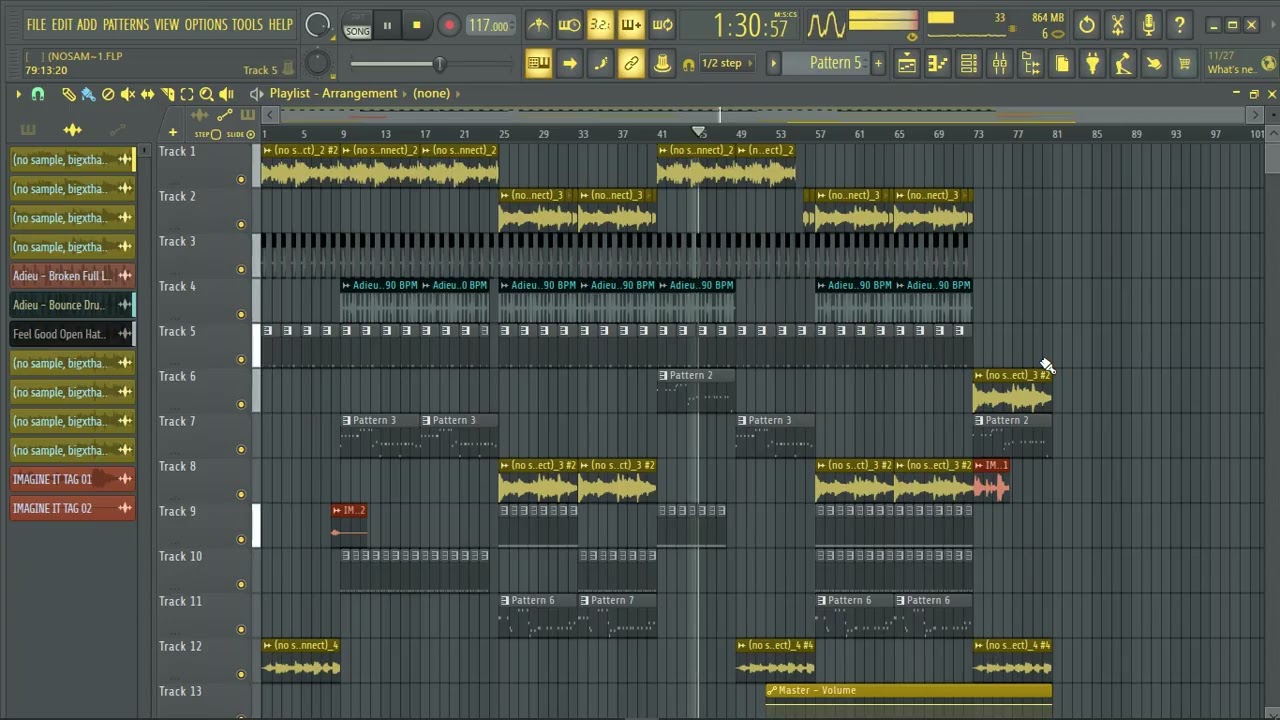Click the one-click audio recording microphone icon
The image size is (1280, 720).
click(x=1149, y=25)
